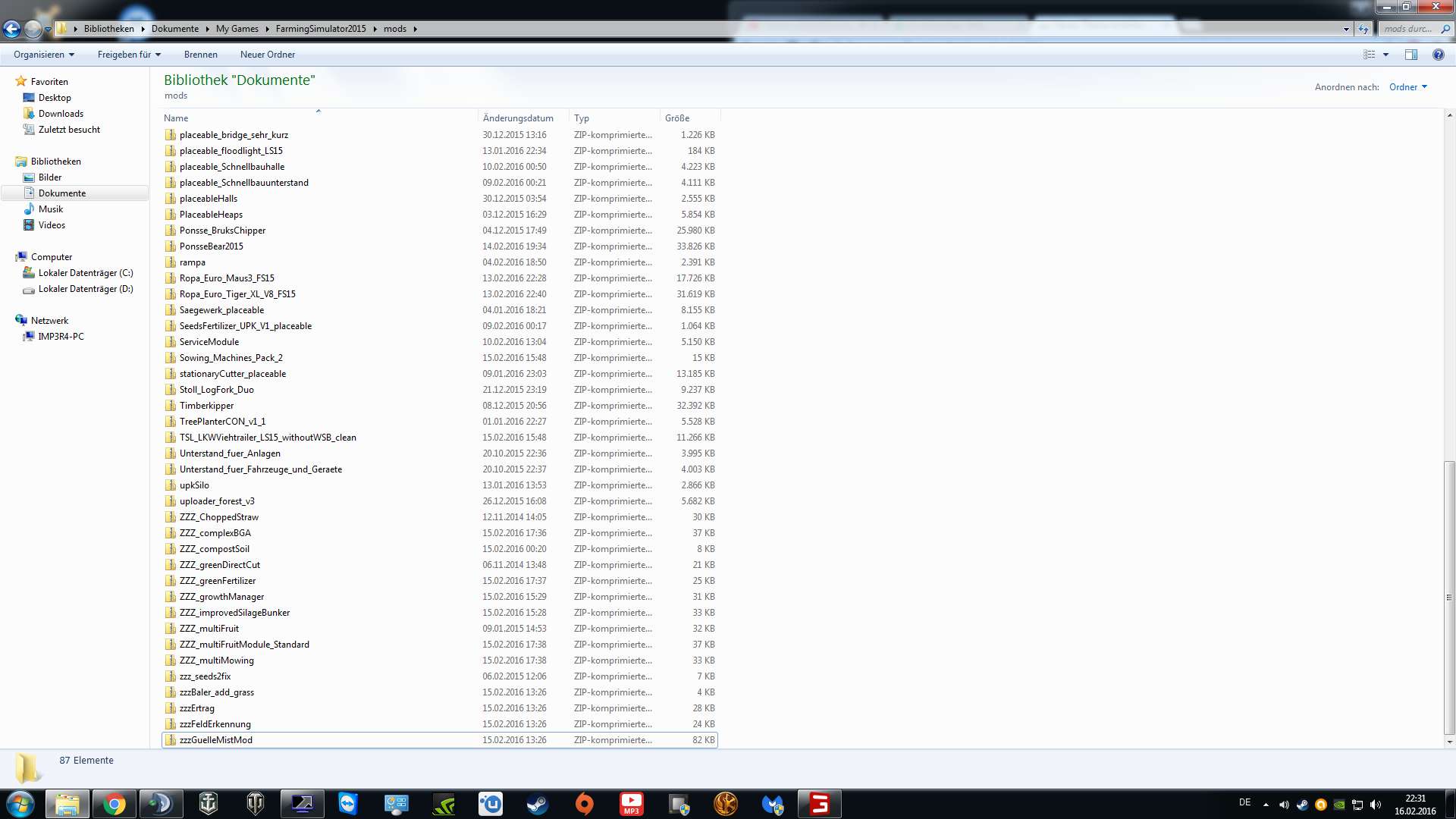This screenshot has height=819, width=1456.
Task: Show hidden tray icons arrow
Action: tap(1266, 804)
